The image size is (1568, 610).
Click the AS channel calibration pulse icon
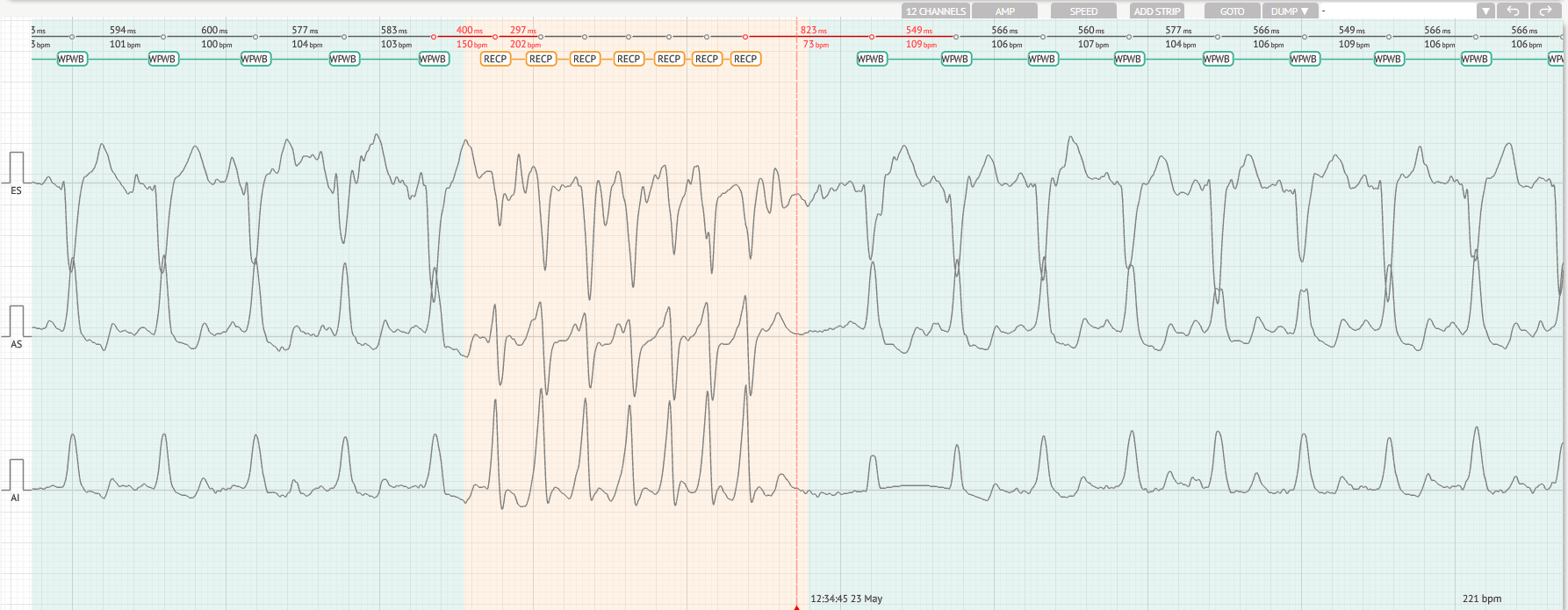(x=16, y=320)
